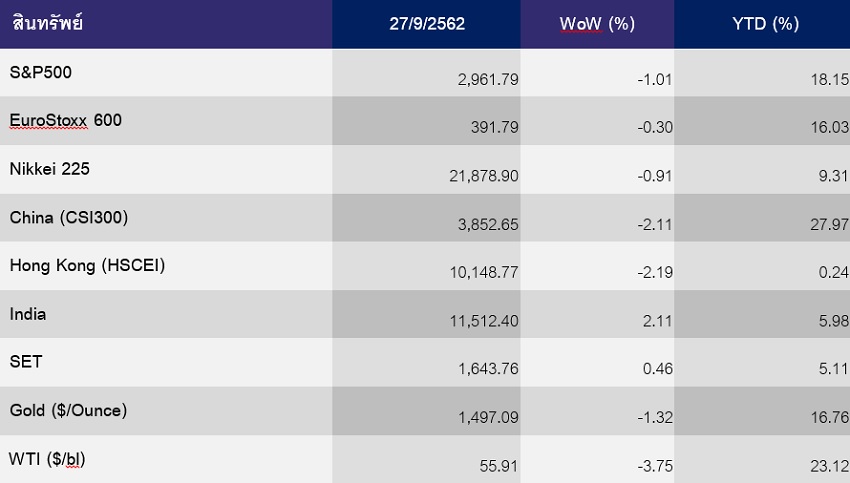Click the Hong Kong (HSCEI) row label
The height and width of the screenshot is (483, 850).
point(87,265)
